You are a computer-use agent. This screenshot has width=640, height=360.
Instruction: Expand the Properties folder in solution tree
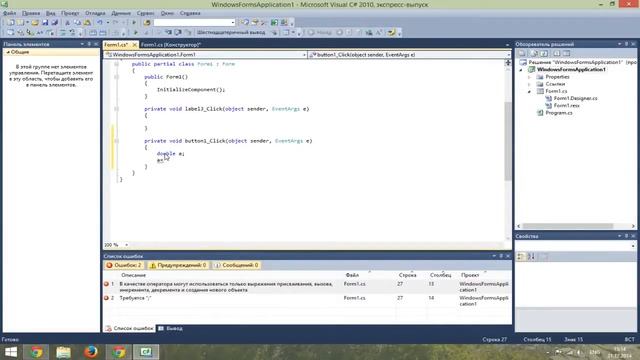(529, 77)
